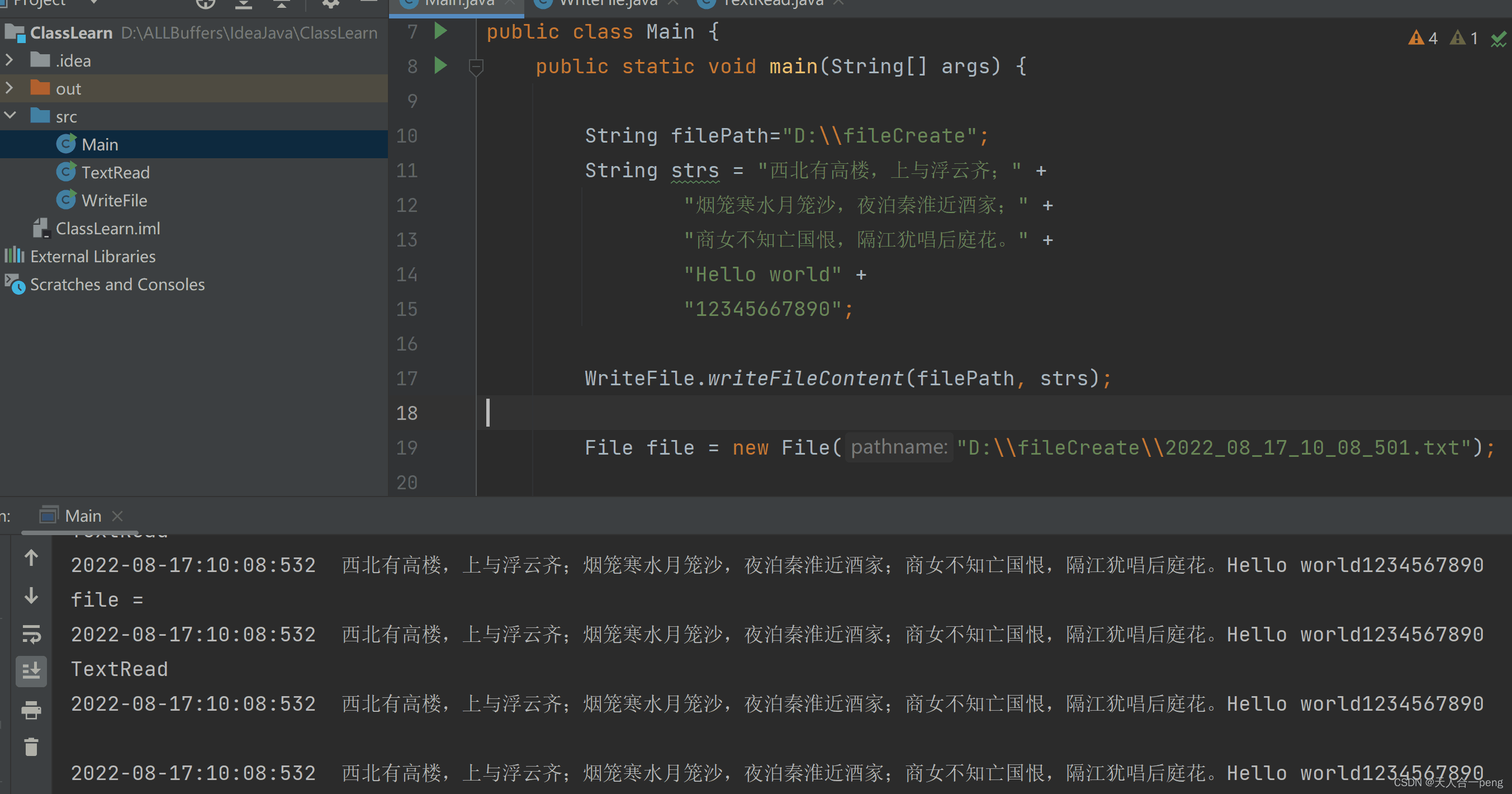This screenshot has width=1512, height=794.
Task: Select the Main tab in the Run panel
Action: (82, 516)
